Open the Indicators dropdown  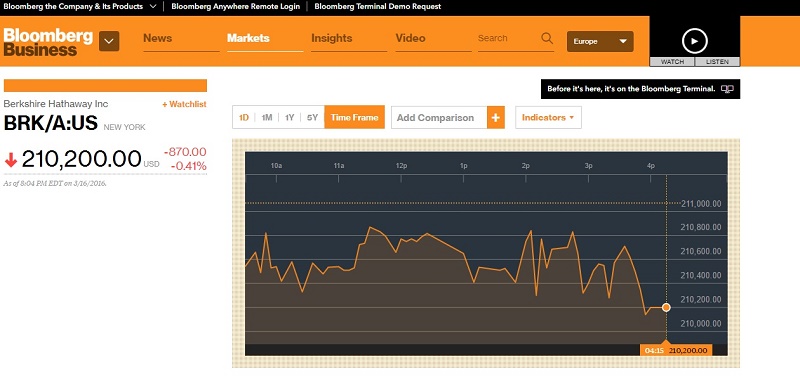pyautogui.click(x=548, y=117)
